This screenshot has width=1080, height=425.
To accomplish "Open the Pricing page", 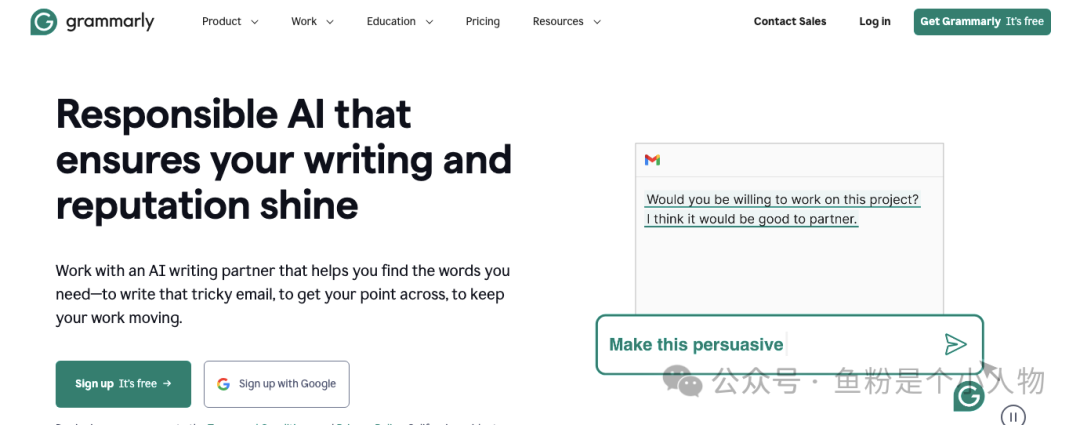I will [x=483, y=21].
